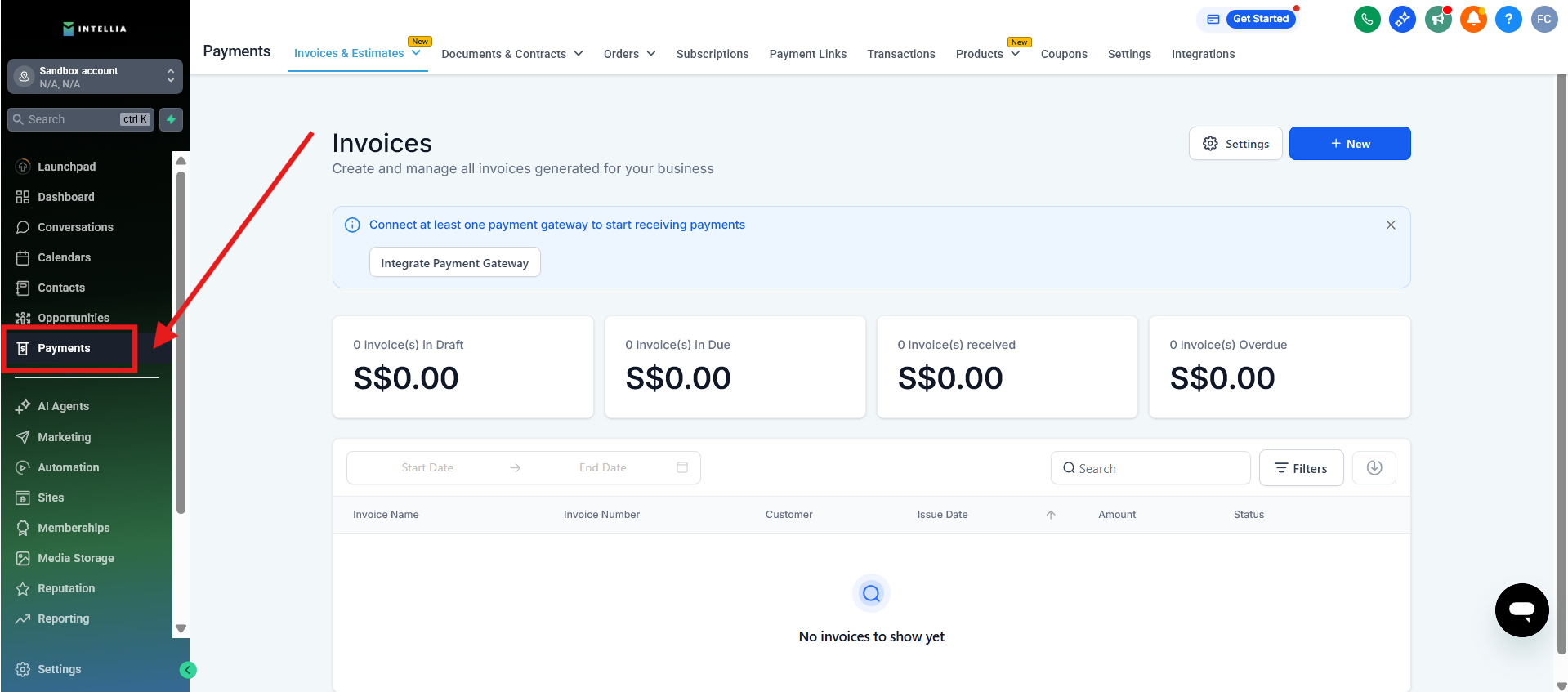This screenshot has width=1568, height=692.
Task: Open the orange notifications bell
Action: [x=1473, y=19]
